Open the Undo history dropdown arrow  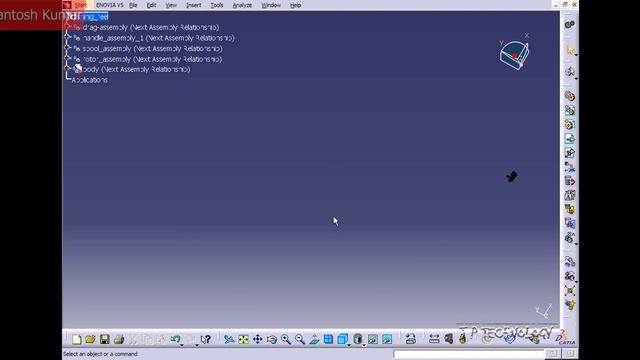coord(182,345)
